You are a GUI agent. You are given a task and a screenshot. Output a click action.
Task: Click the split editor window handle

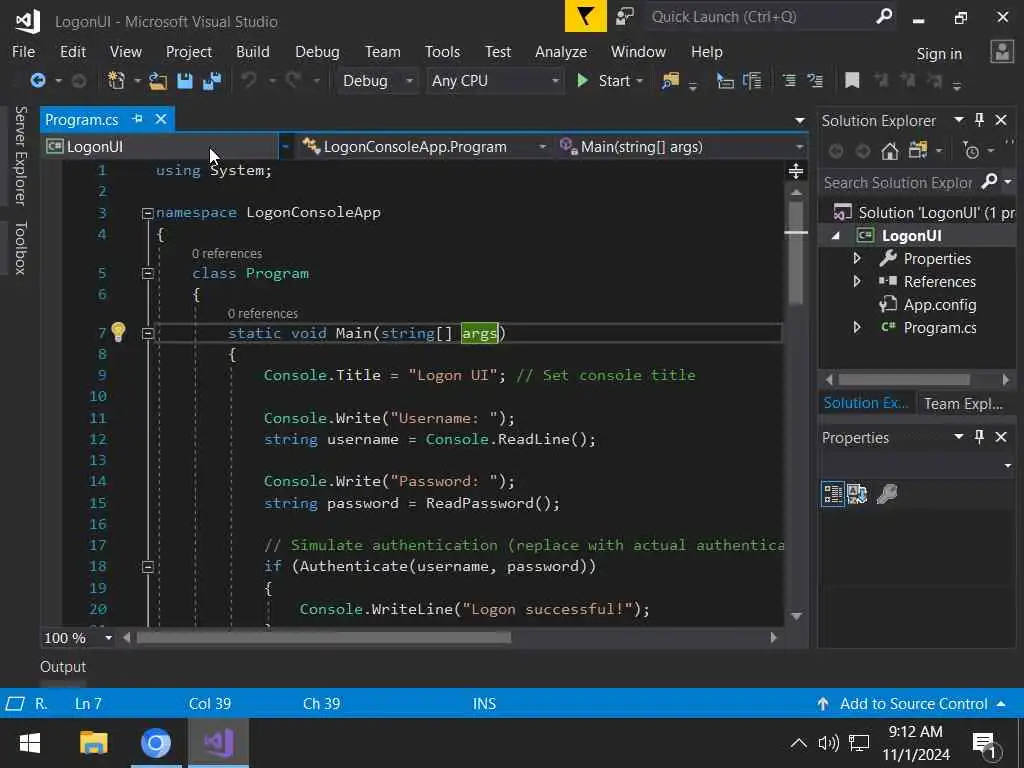pos(795,171)
